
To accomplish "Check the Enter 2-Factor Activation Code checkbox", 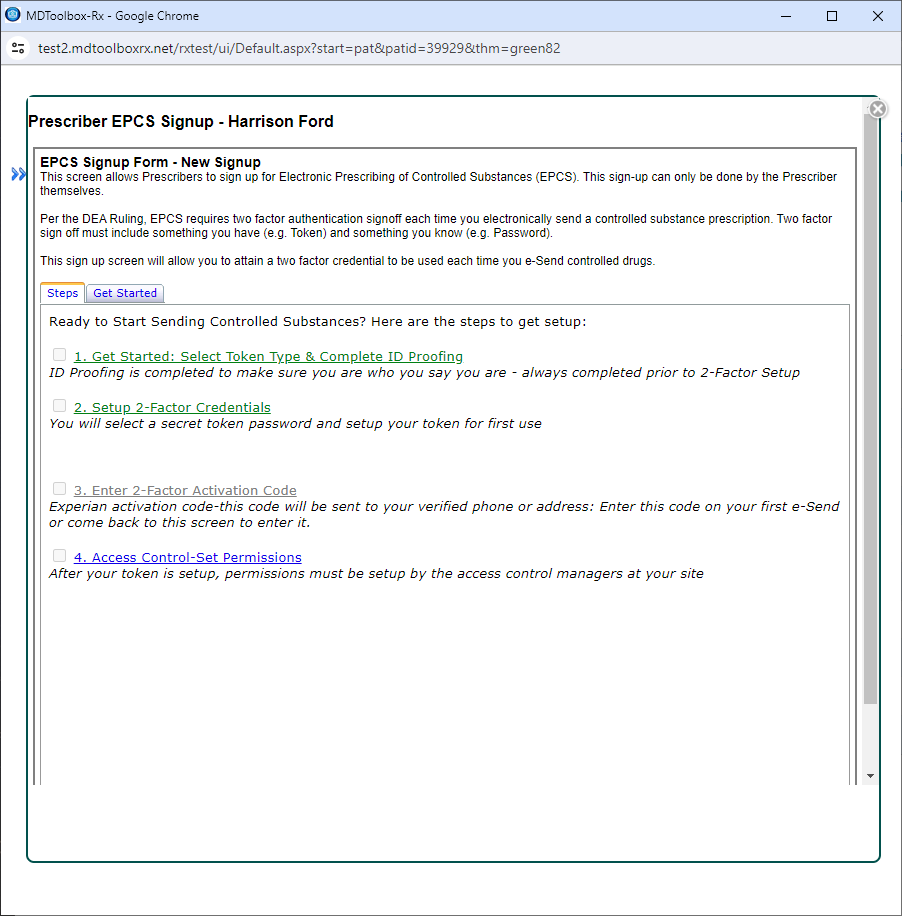I will point(60,488).
